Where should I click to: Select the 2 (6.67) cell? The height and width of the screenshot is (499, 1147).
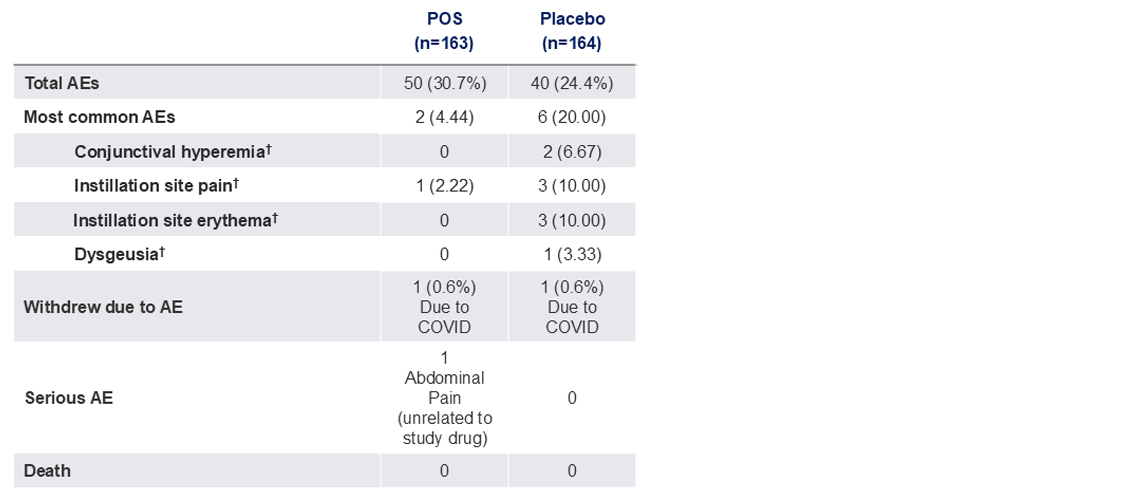pos(572,152)
